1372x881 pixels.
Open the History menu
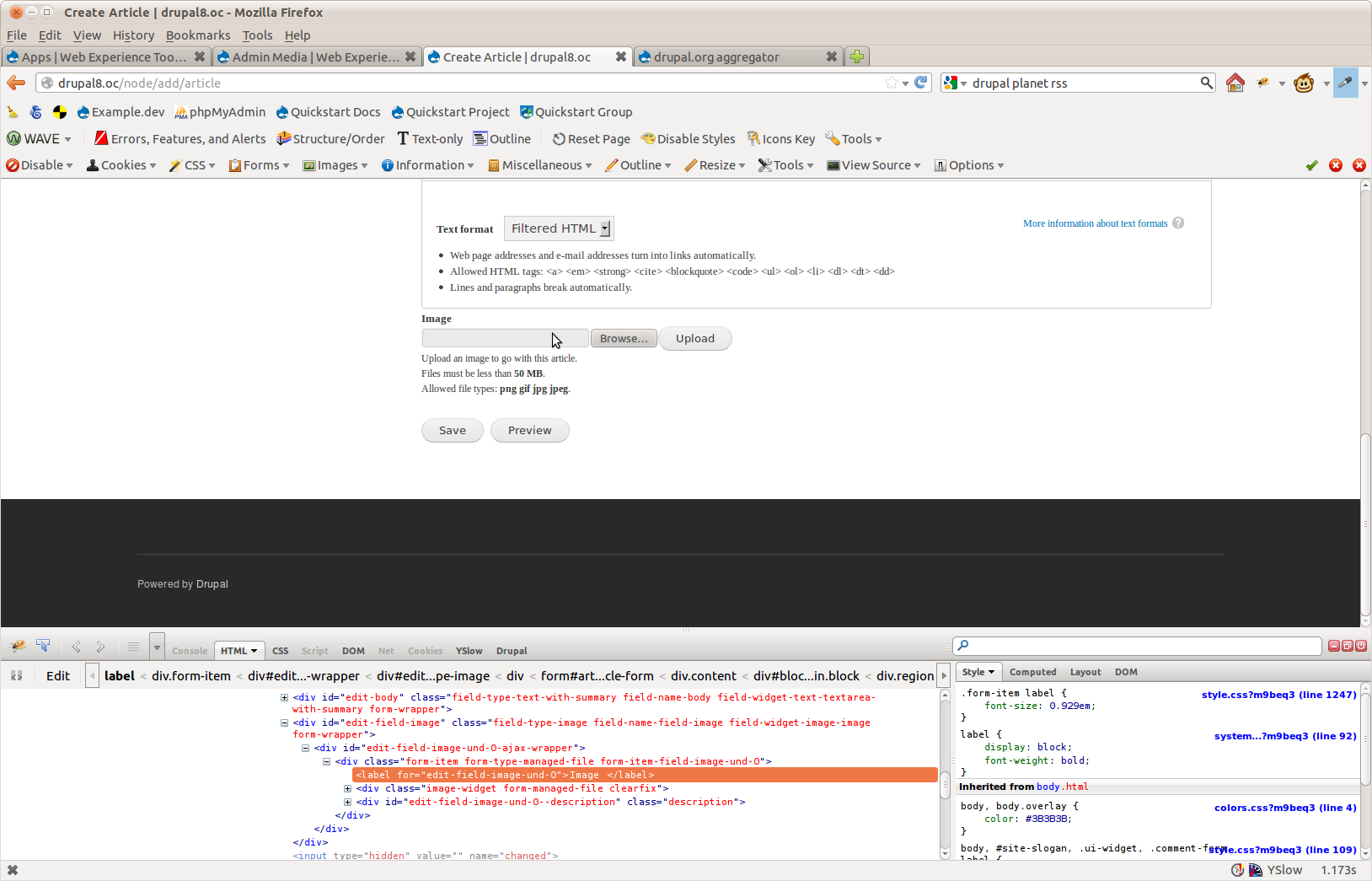tap(133, 35)
